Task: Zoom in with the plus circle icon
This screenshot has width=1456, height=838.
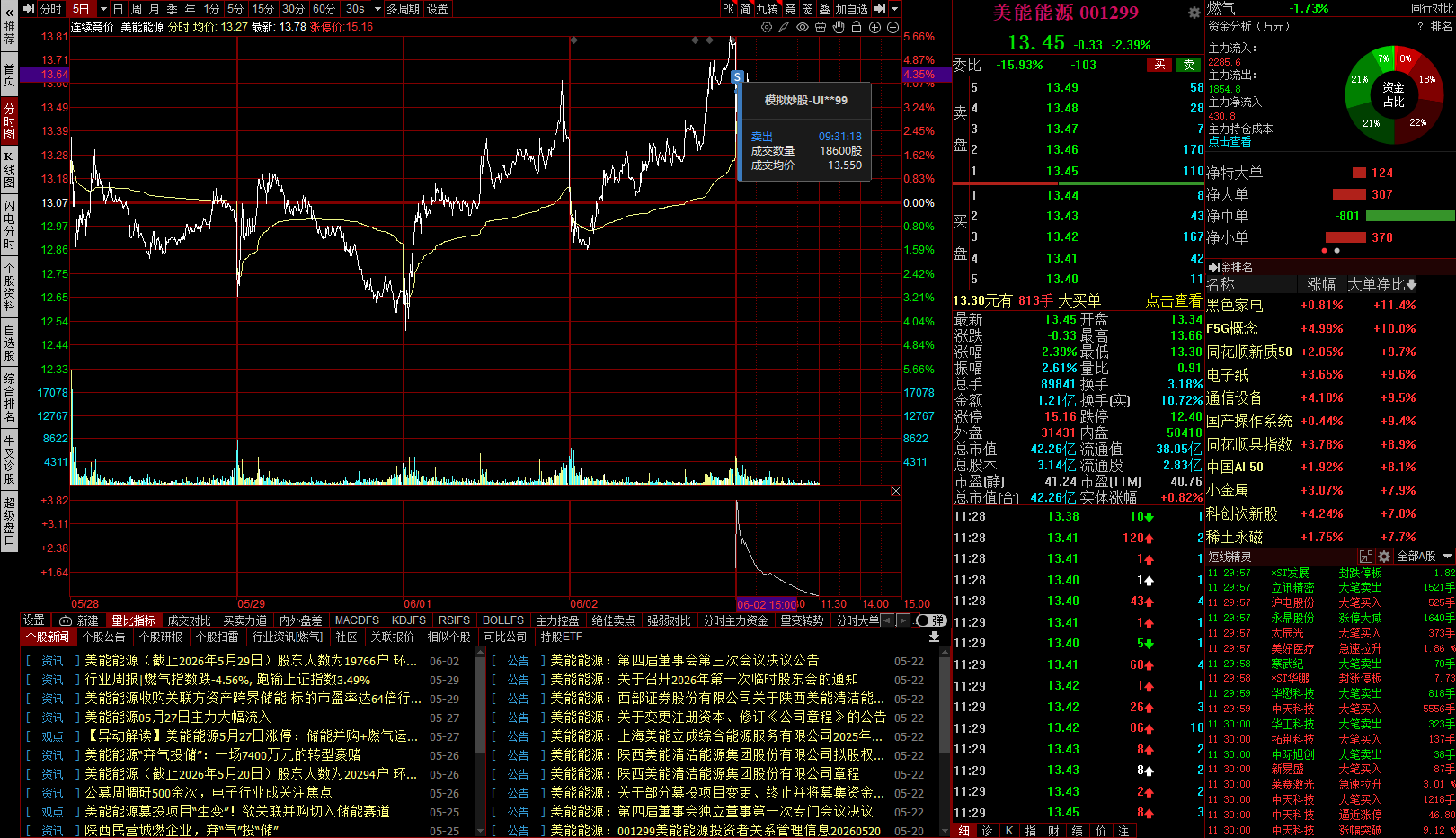Action: 874,27
